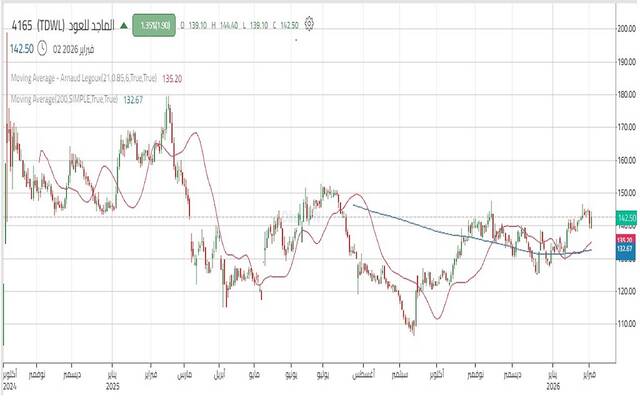The width and height of the screenshot is (640, 400).
Task: Click the 132.67 simple moving average value
Action: click(x=134, y=99)
